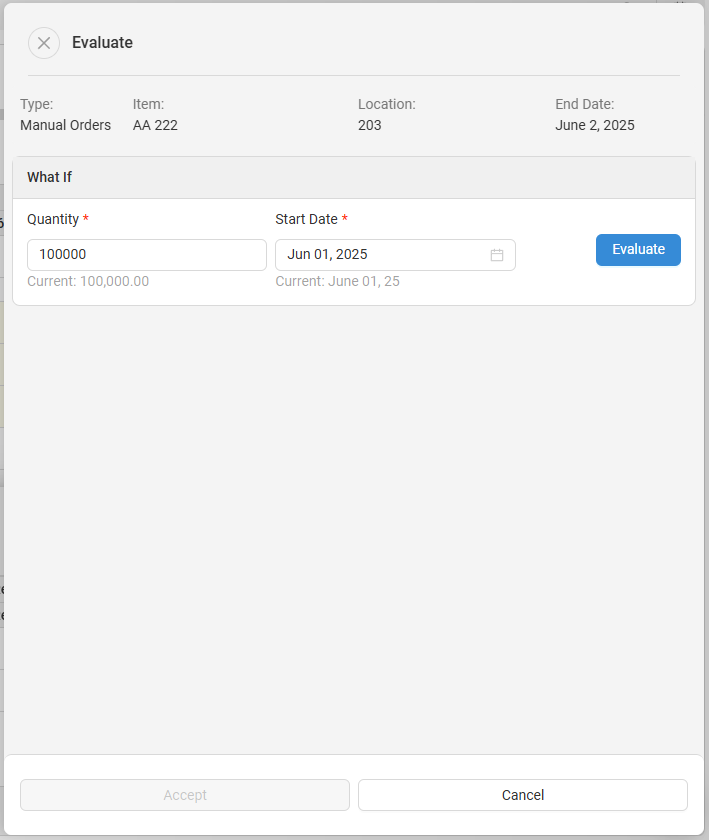Click the Current: 100,000.00 hint text
The image size is (709, 840).
[x=88, y=281]
